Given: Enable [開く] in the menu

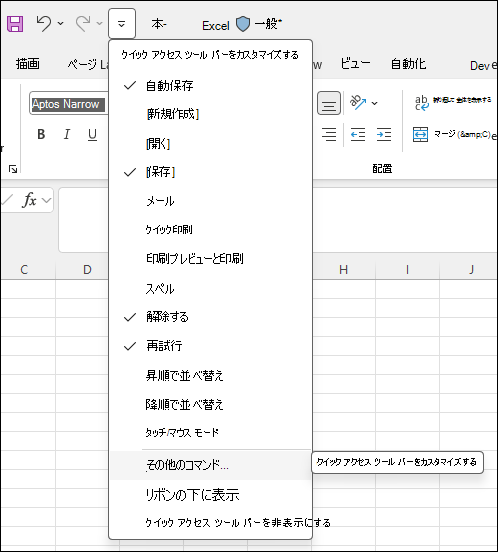Looking at the screenshot, I should point(210,143).
